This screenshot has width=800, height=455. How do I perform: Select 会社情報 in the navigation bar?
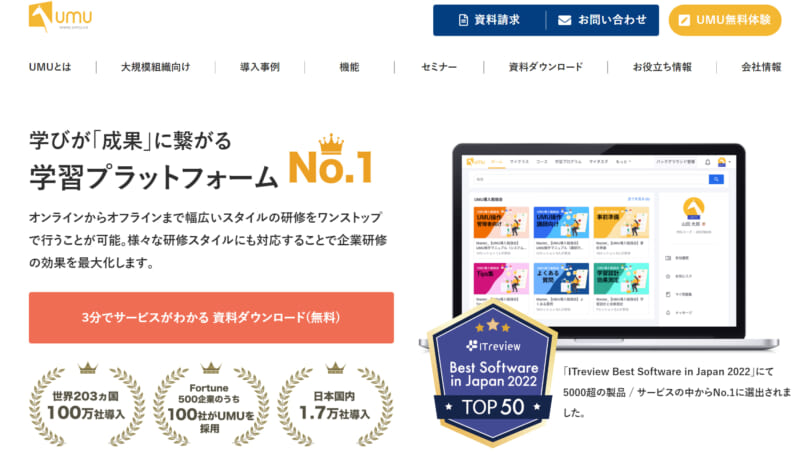pos(761,67)
